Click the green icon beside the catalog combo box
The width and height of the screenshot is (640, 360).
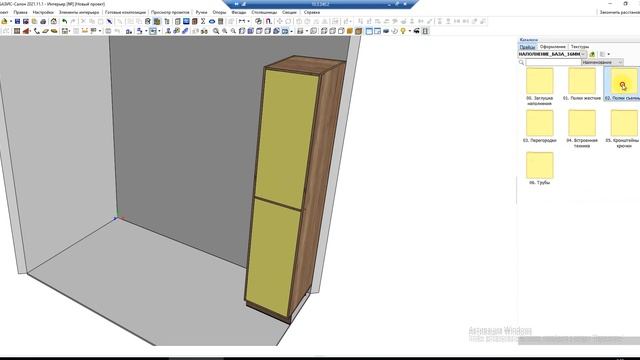pos(592,54)
